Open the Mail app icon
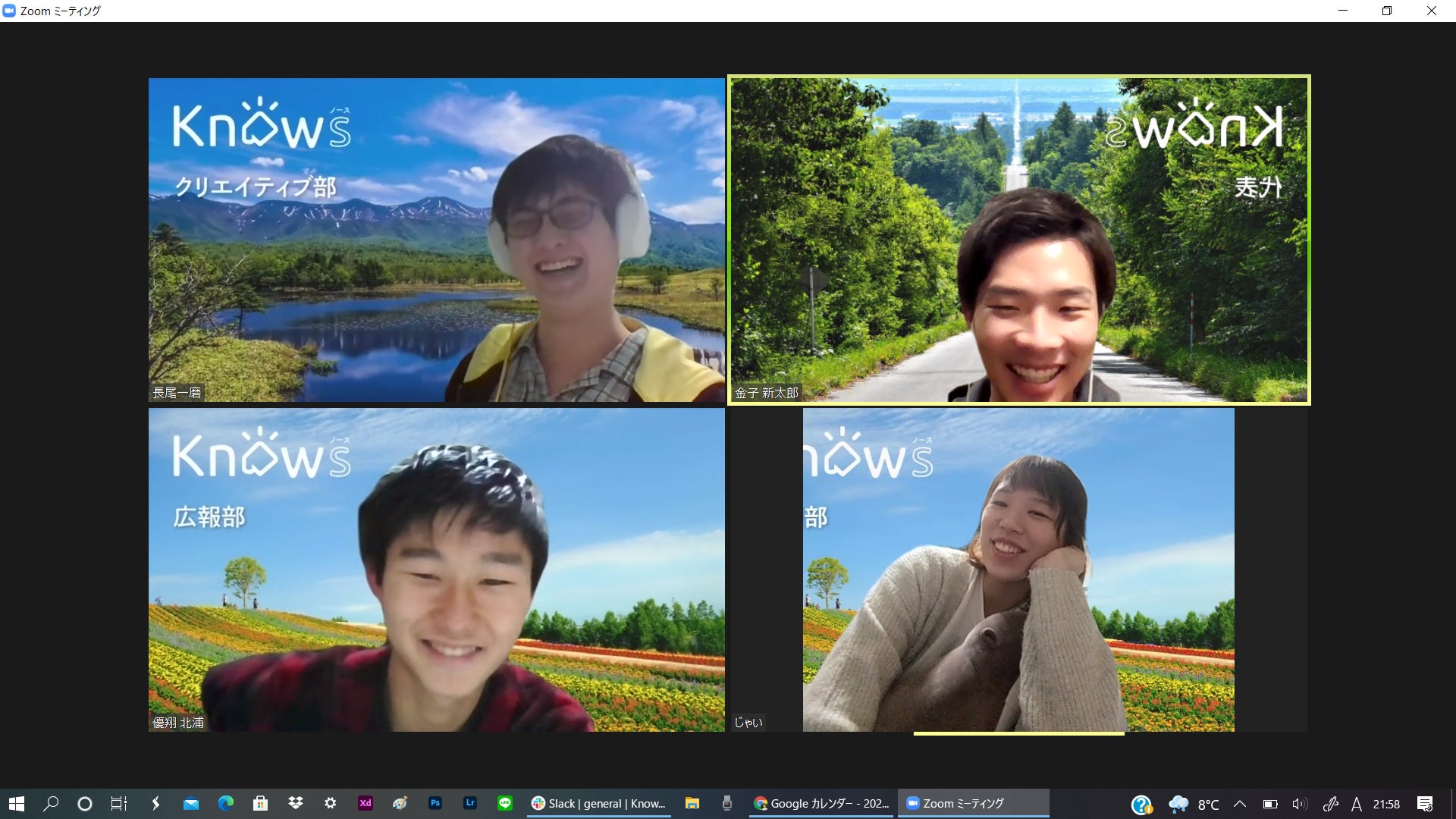 (191, 803)
